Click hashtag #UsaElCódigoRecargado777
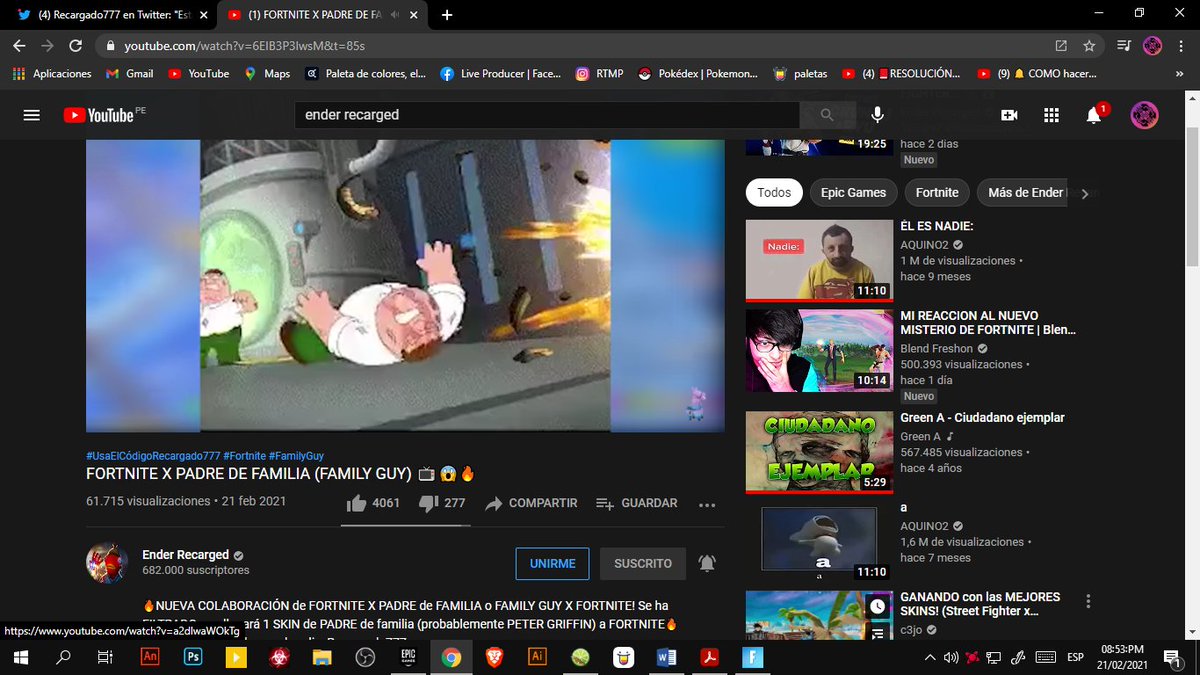Image resolution: width=1200 pixels, height=675 pixels. click(152, 455)
